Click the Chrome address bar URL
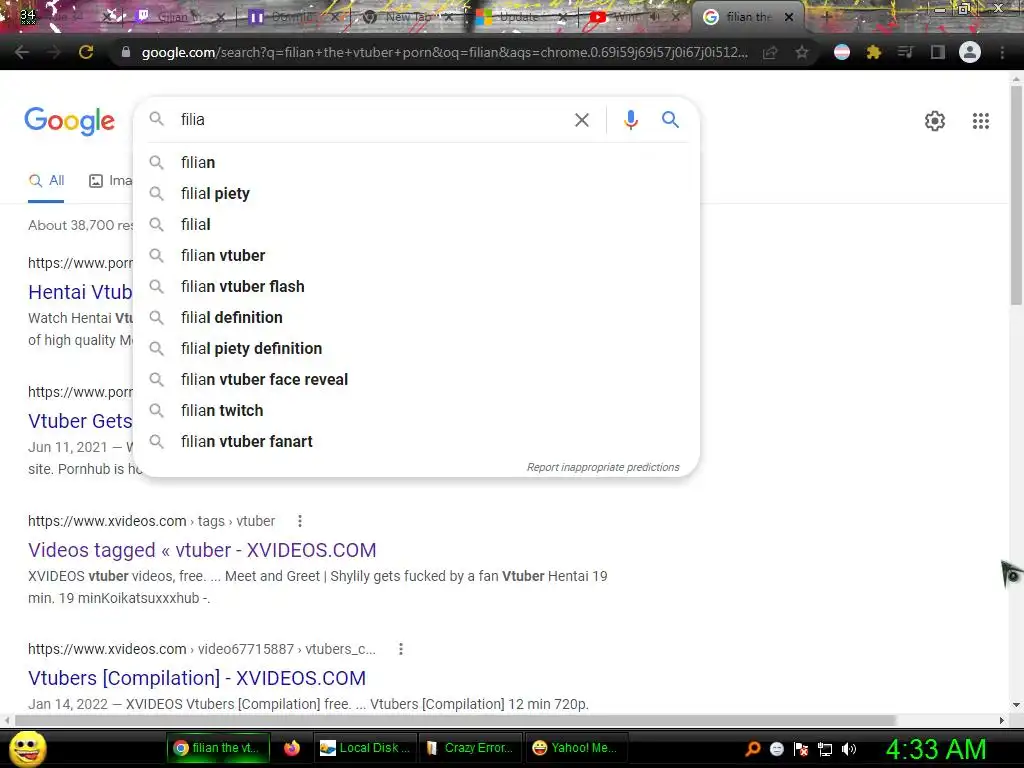 click(x=444, y=52)
